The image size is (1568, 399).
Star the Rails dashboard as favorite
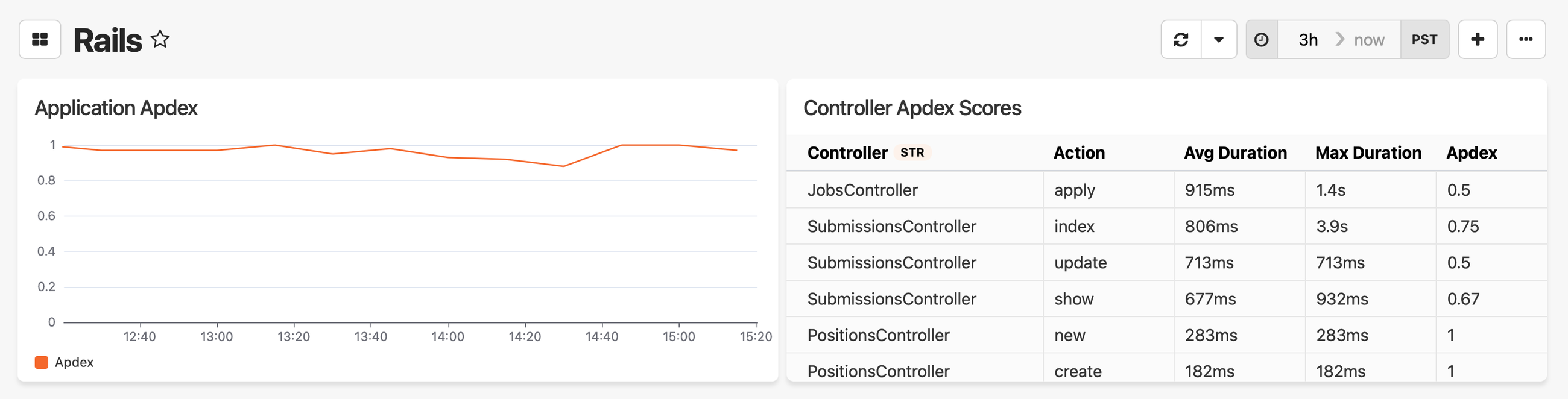click(x=160, y=39)
